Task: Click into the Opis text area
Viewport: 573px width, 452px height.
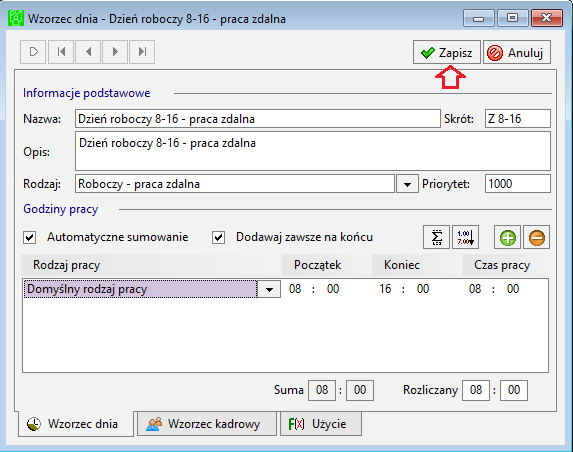Action: click(x=313, y=151)
